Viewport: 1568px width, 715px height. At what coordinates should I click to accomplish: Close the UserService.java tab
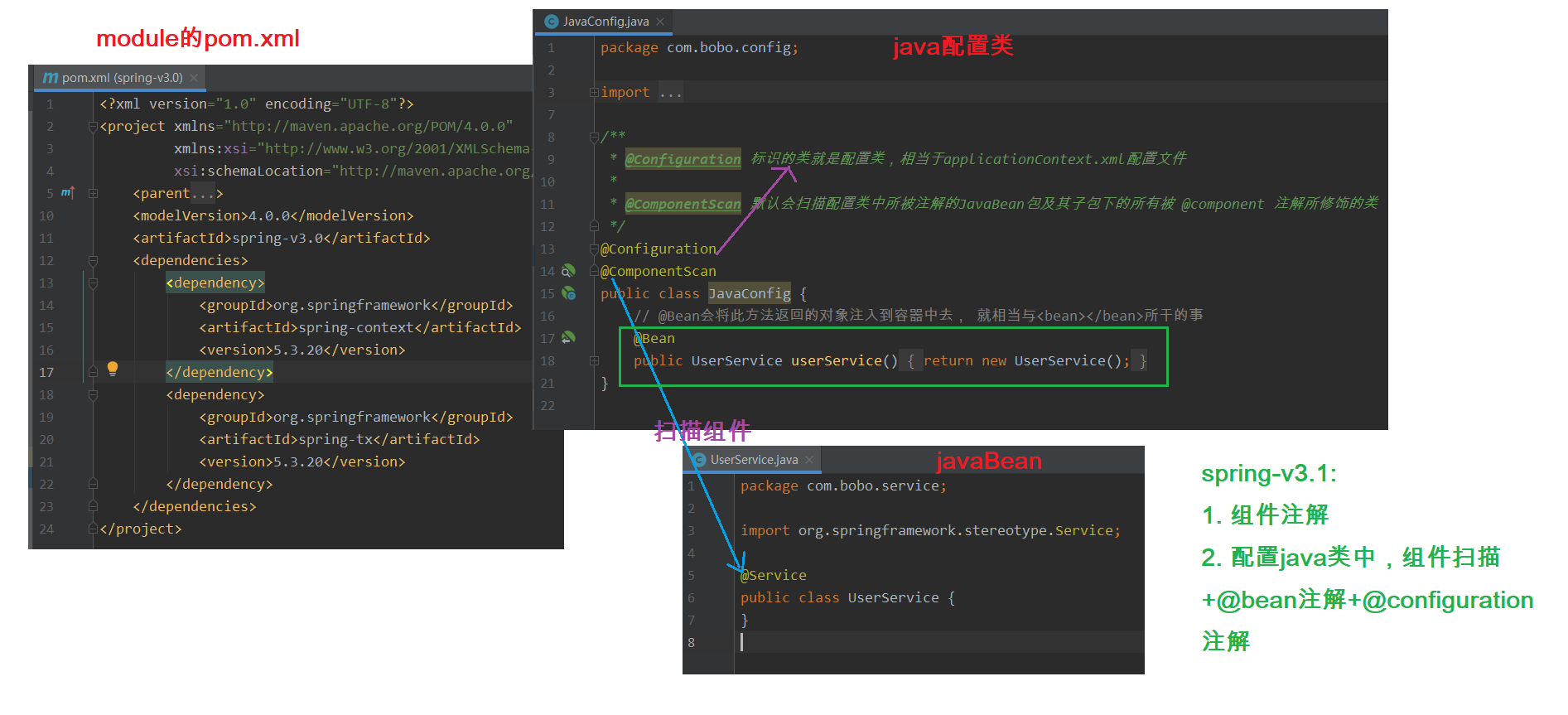809,459
